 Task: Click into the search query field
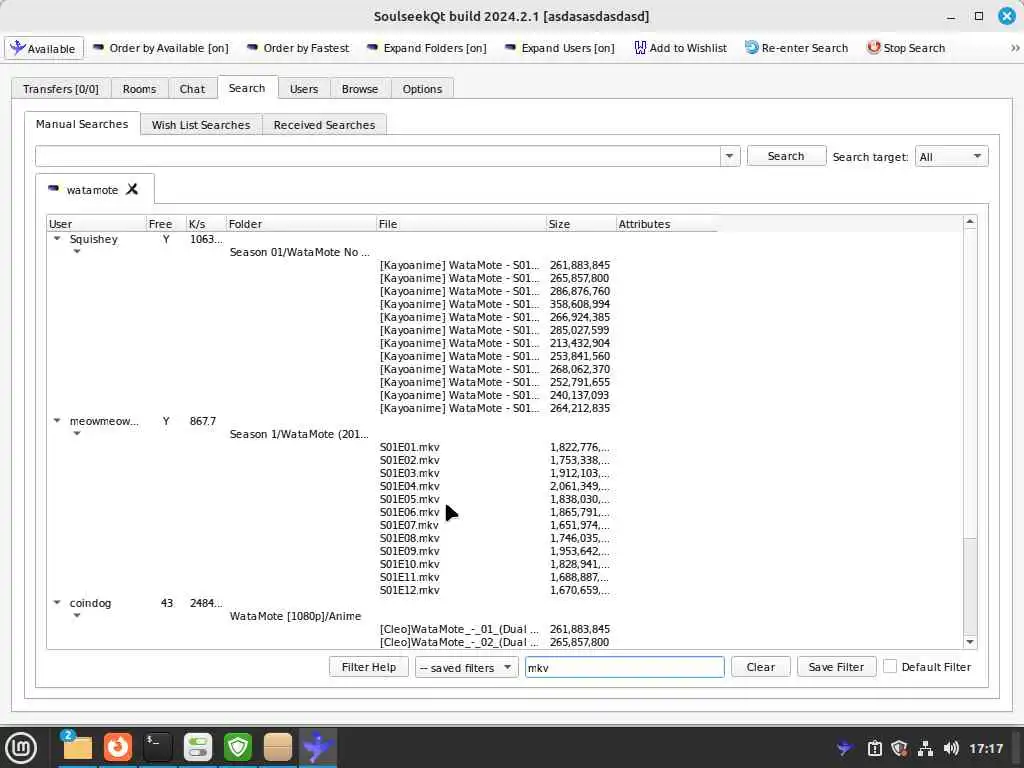(377, 156)
